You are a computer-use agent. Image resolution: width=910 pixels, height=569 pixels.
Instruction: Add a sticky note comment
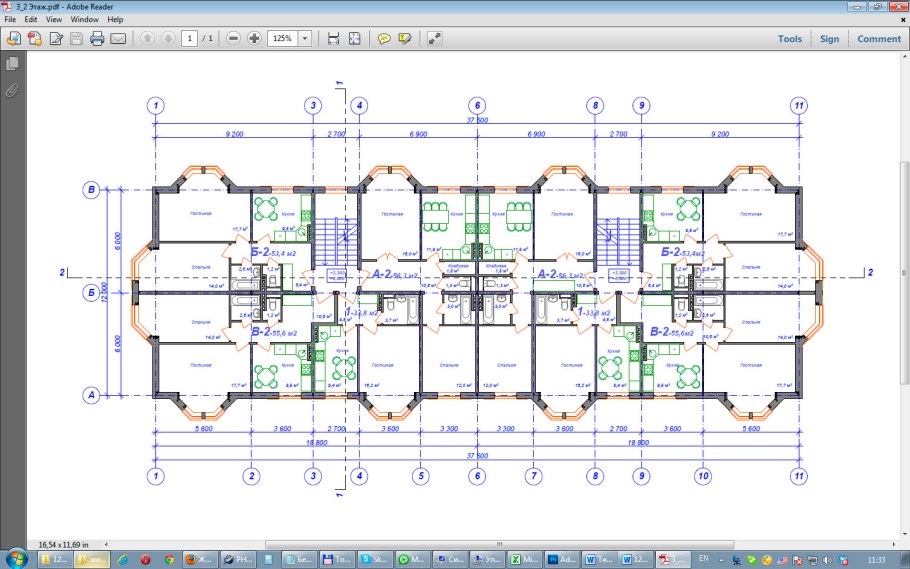[x=384, y=39]
